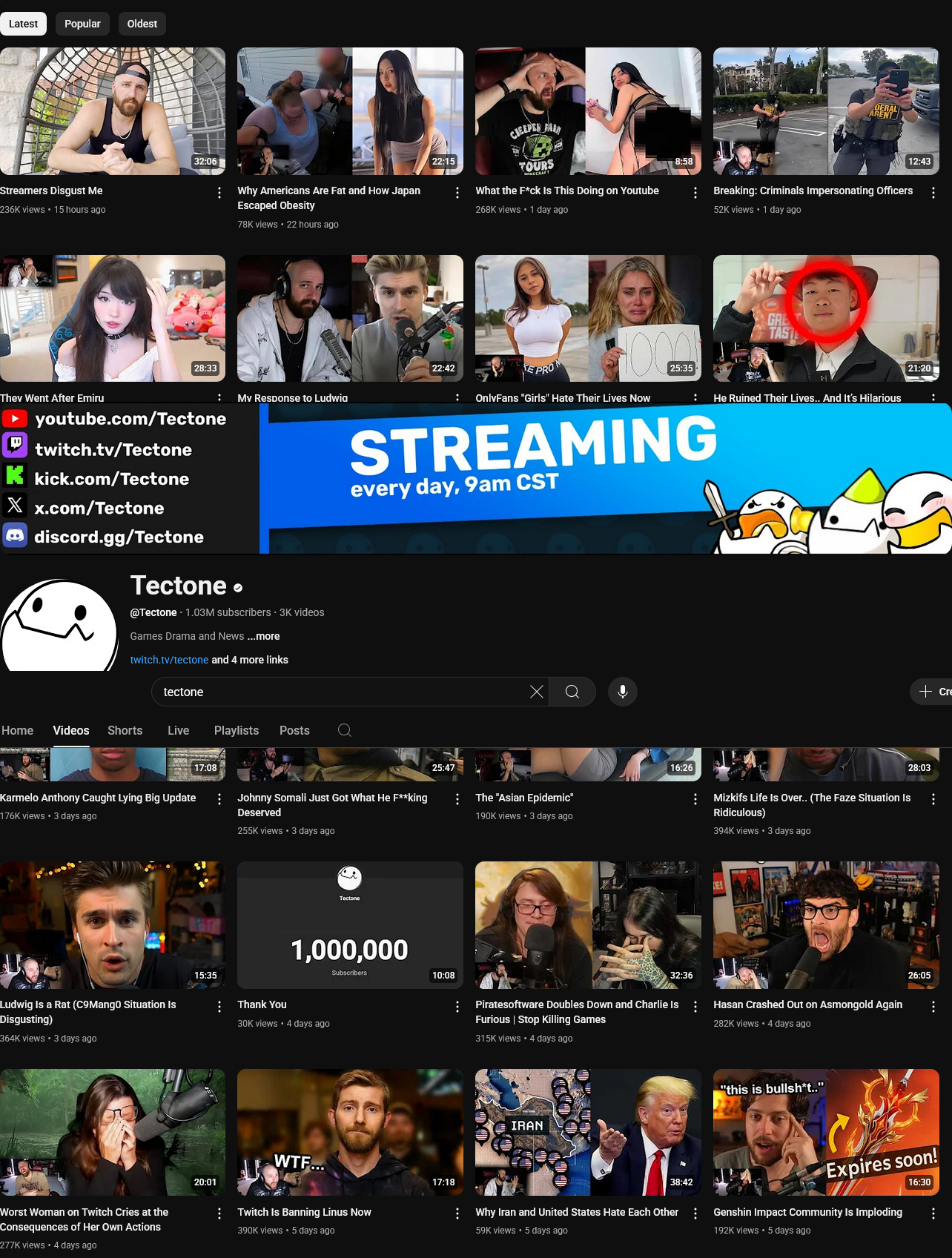Switch to the Posts tab
952x1258 pixels.
[294, 730]
